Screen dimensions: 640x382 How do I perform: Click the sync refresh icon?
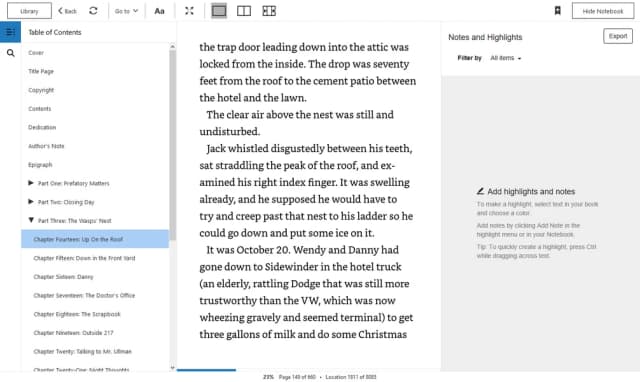click(93, 11)
